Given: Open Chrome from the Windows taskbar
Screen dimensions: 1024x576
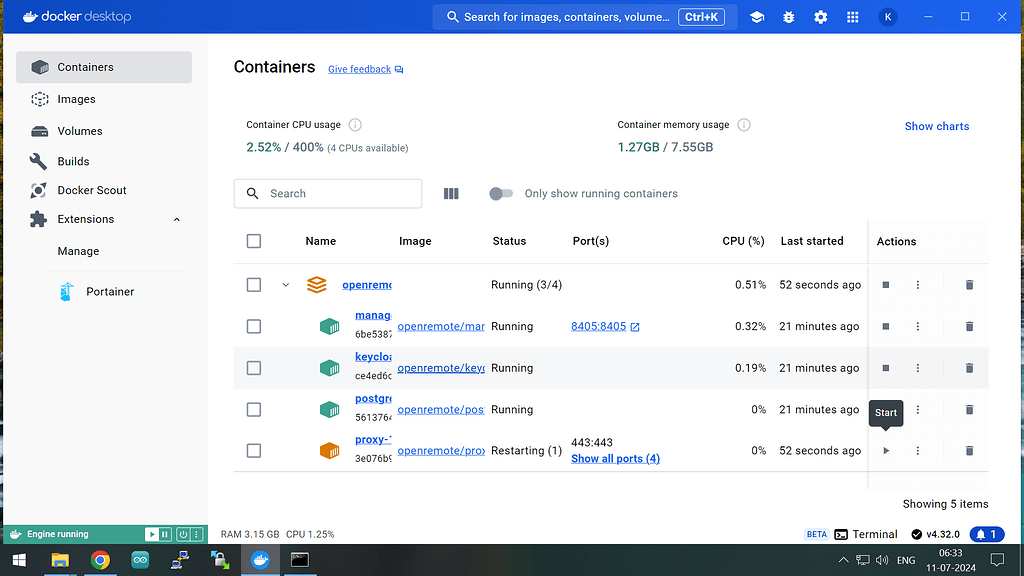Looking at the screenshot, I should tap(100, 560).
